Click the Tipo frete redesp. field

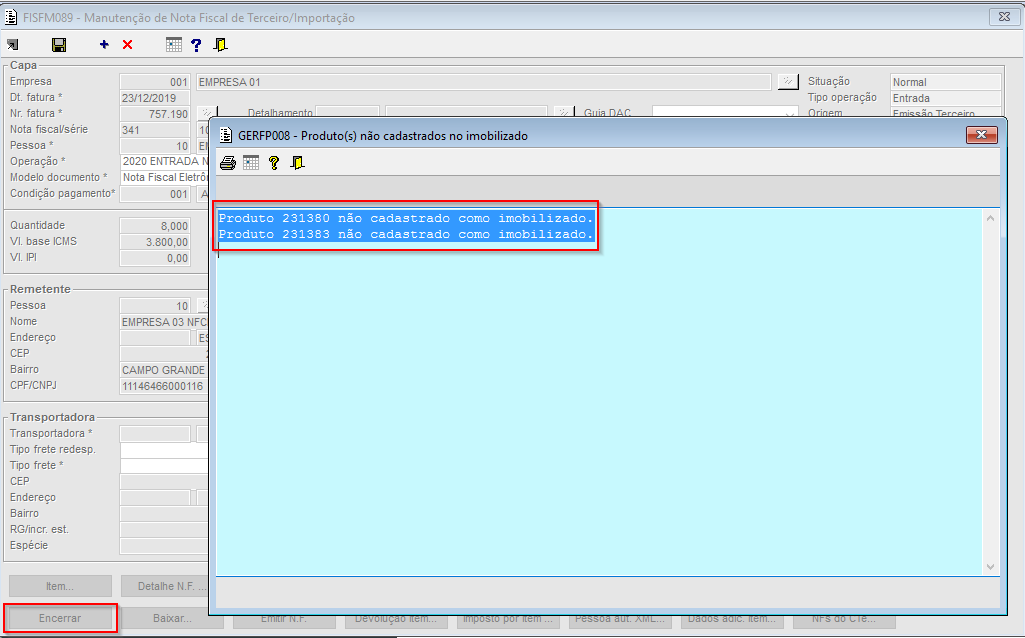coord(164,450)
